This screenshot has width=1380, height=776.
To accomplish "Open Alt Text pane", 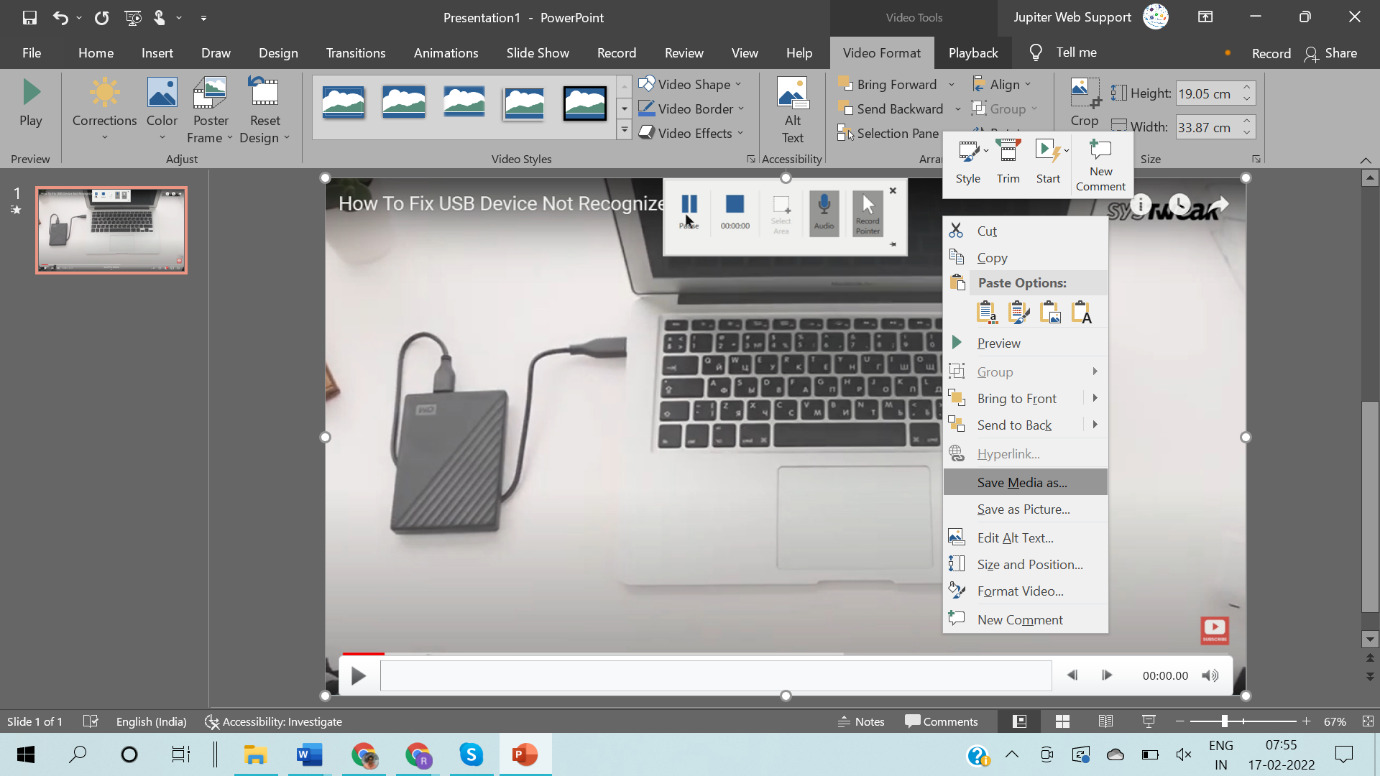I will [793, 110].
